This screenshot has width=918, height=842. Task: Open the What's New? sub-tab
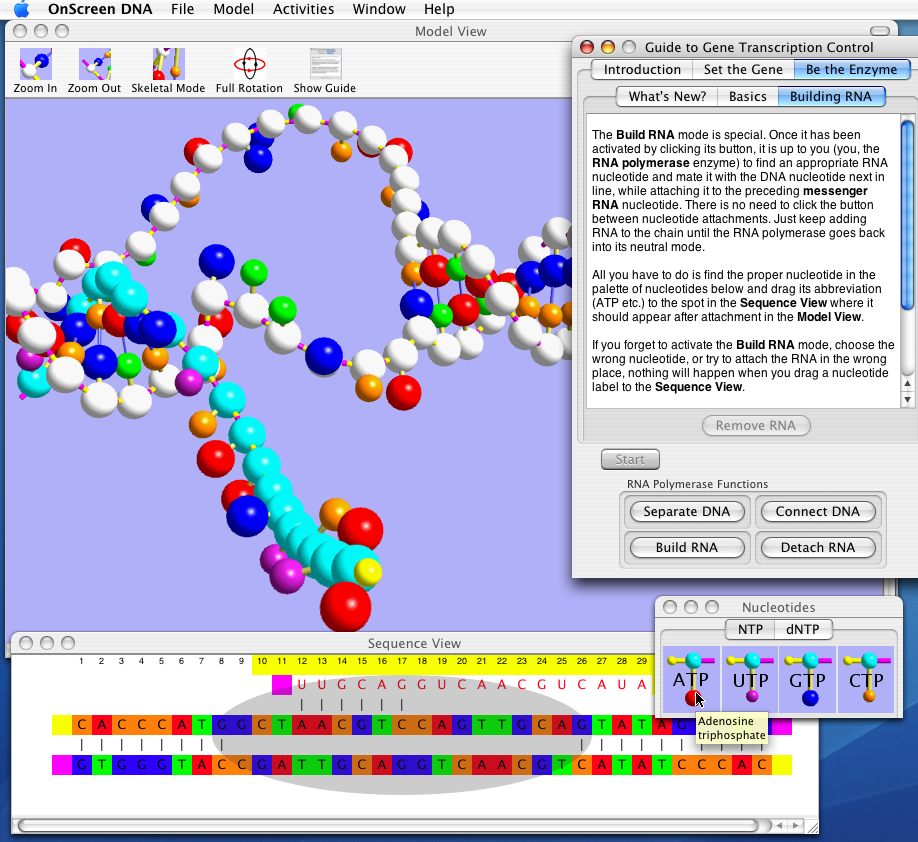[x=667, y=96]
